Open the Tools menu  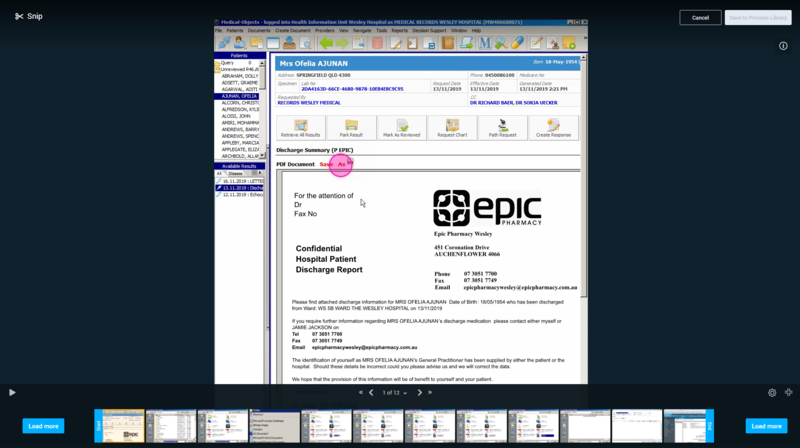pyautogui.click(x=382, y=31)
